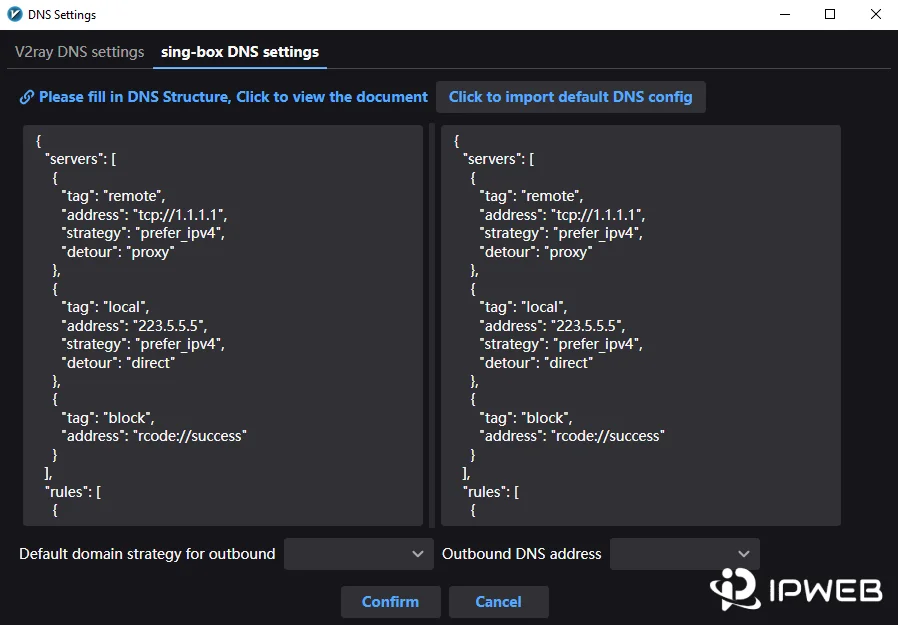Click "tcp://1.1.1.1" address in right editor
898x625 pixels.
point(598,215)
